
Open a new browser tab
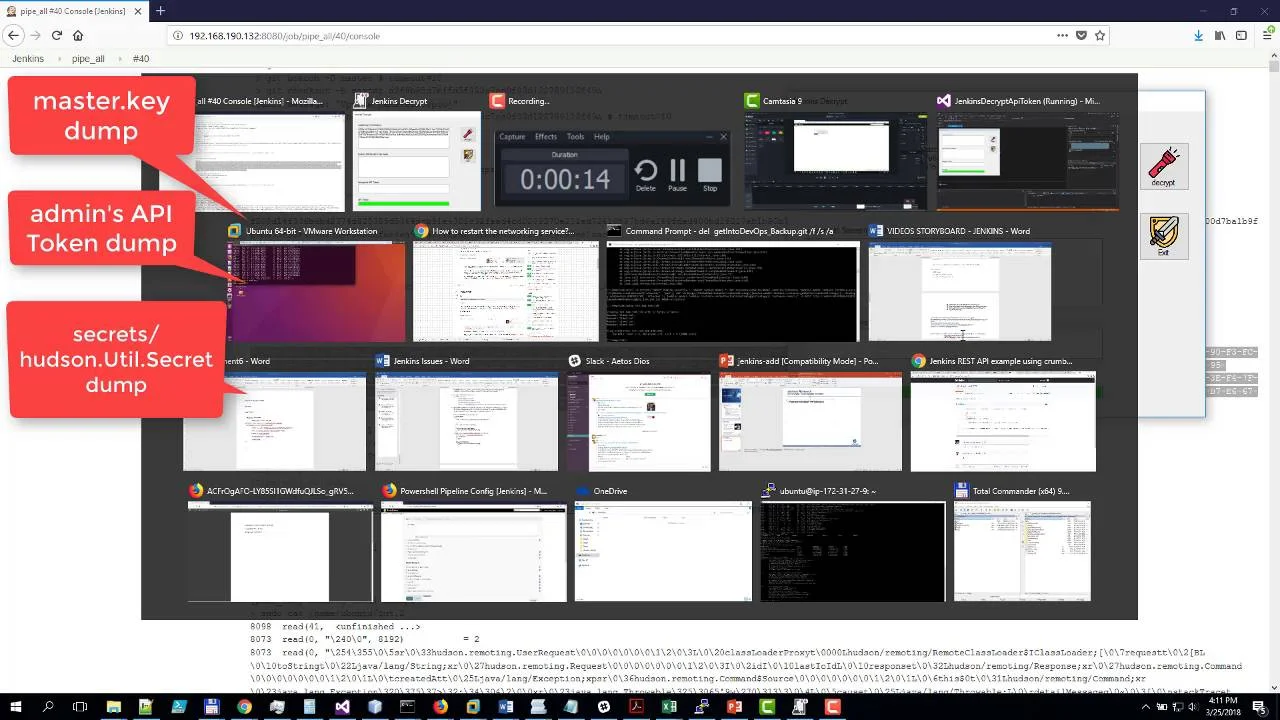click(160, 10)
